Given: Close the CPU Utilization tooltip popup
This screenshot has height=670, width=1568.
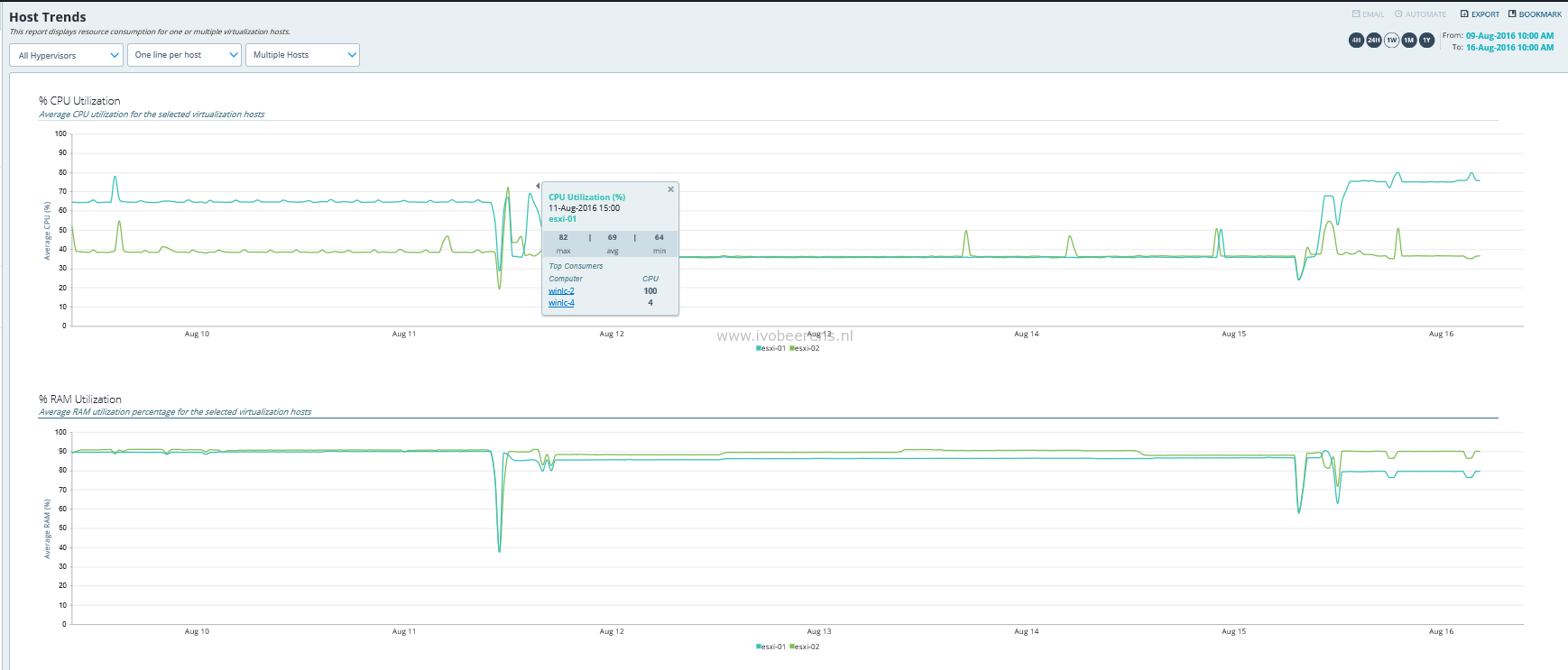Looking at the screenshot, I should click(670, 189).
